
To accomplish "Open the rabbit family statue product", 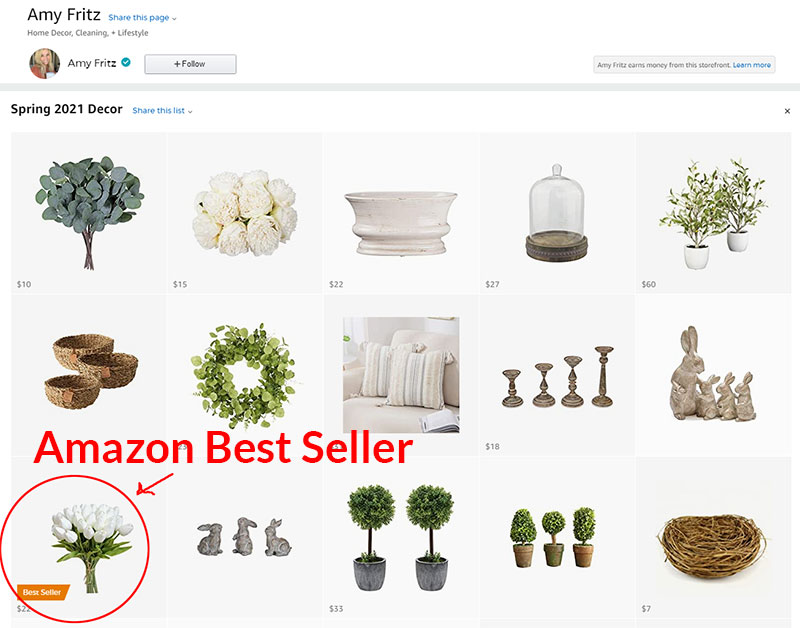I will pos(713,375).
